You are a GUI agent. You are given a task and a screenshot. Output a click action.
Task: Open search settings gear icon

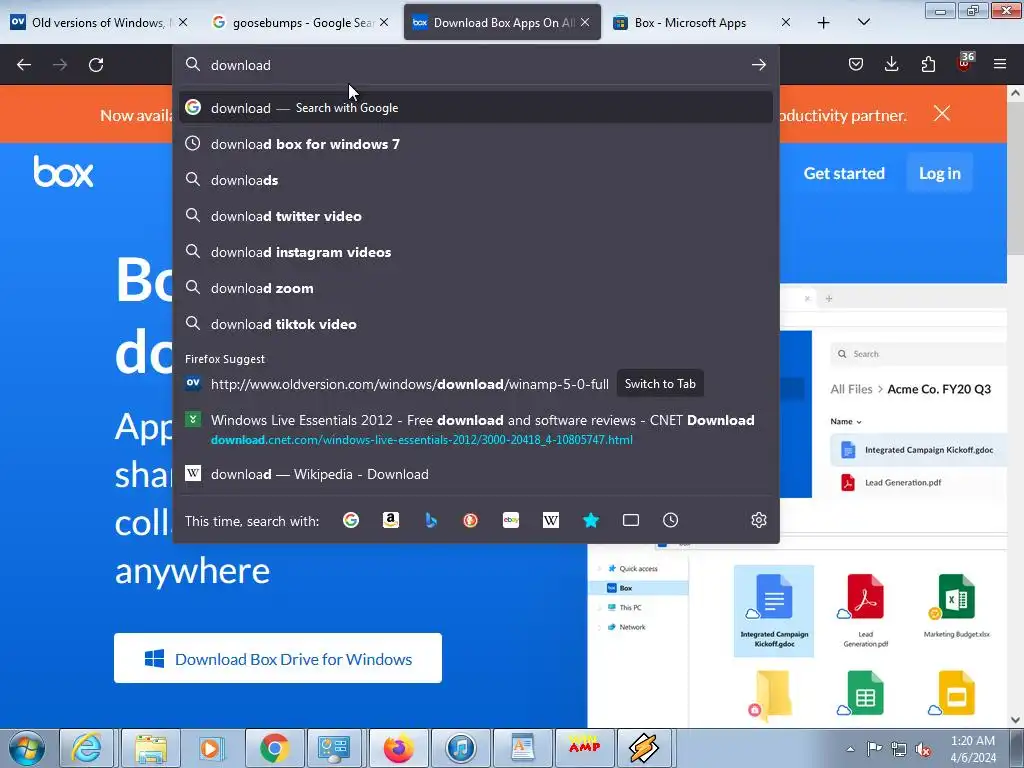click(x=758, y=520)
